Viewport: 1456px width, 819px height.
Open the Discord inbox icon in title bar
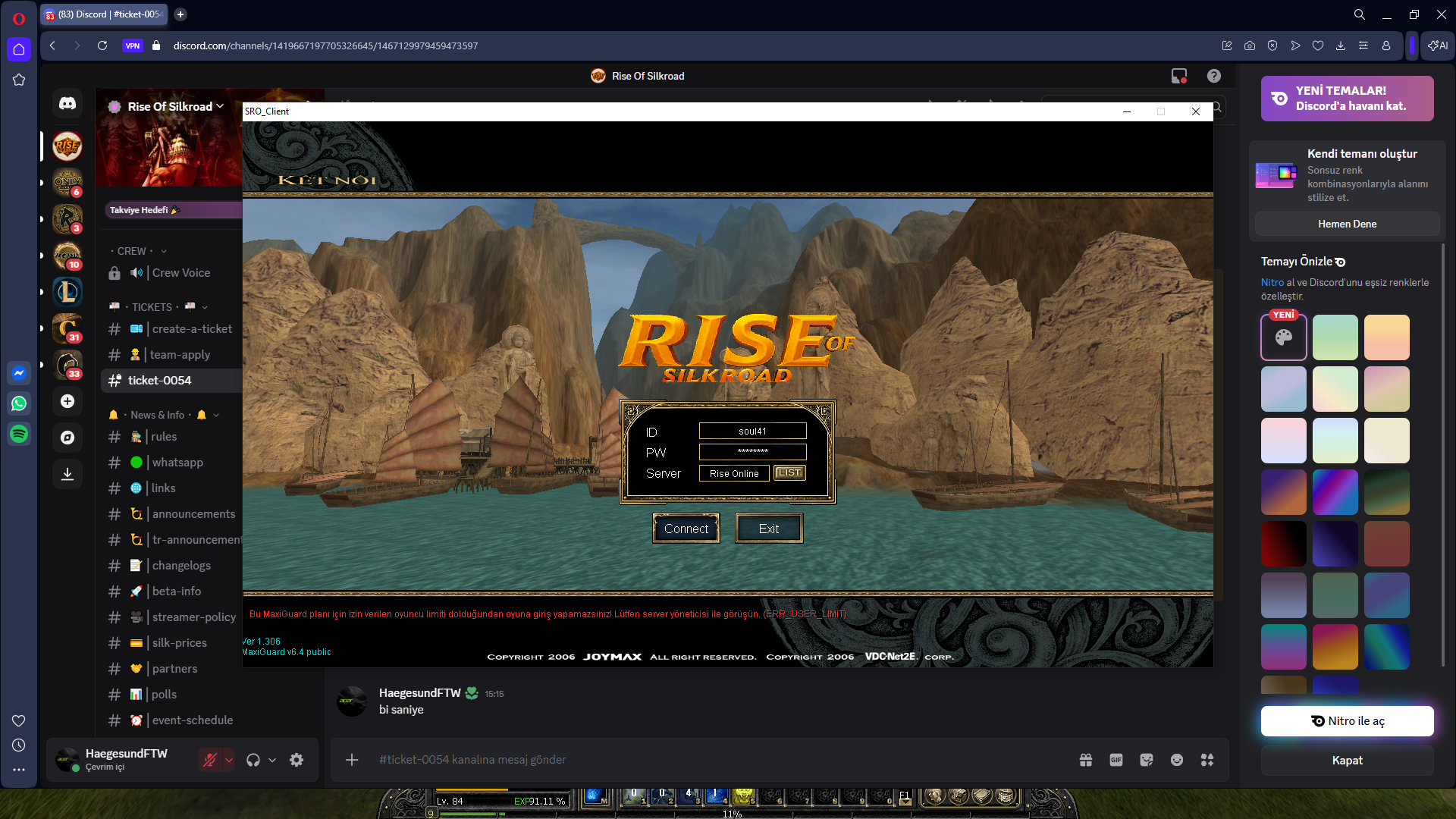click(x=1179, y=76)
